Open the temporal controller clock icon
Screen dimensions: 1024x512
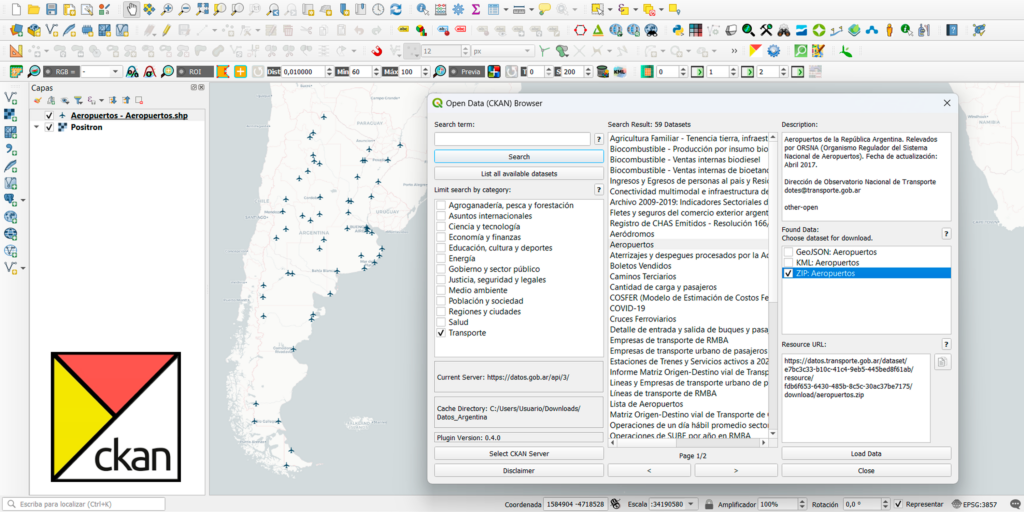pyautogui.click(x=378, y=10)
